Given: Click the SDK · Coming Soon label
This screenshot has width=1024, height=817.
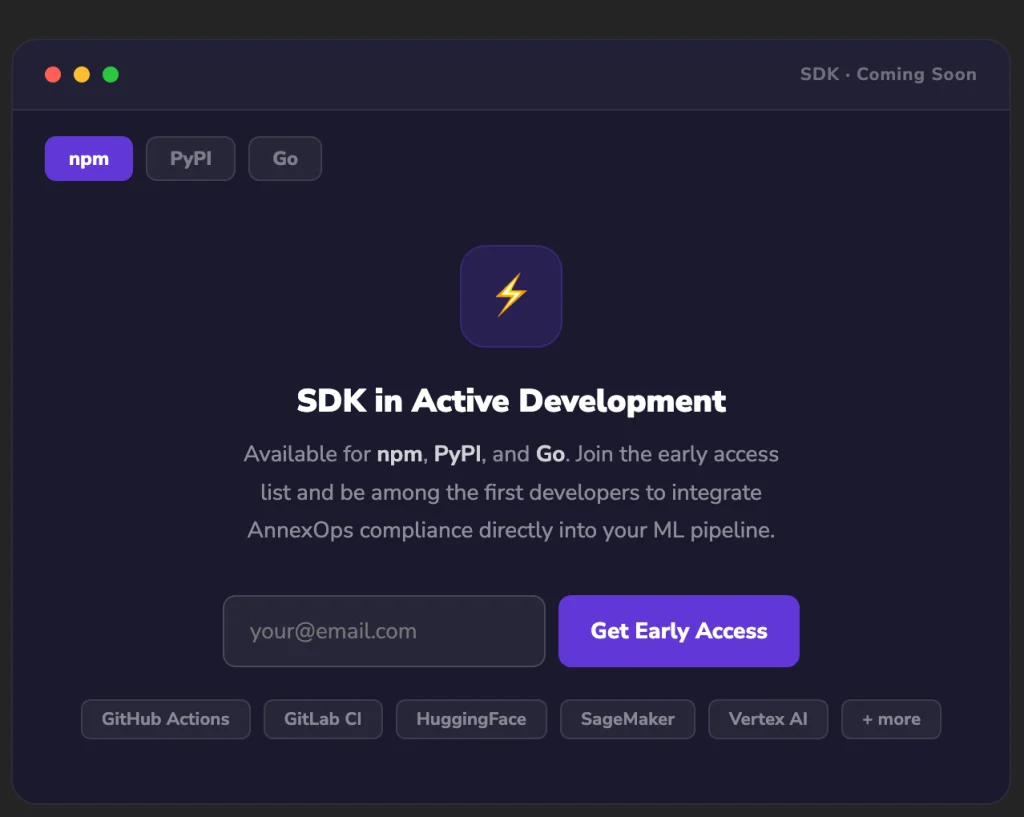Looking at the screenshot, I should (888, 74).
